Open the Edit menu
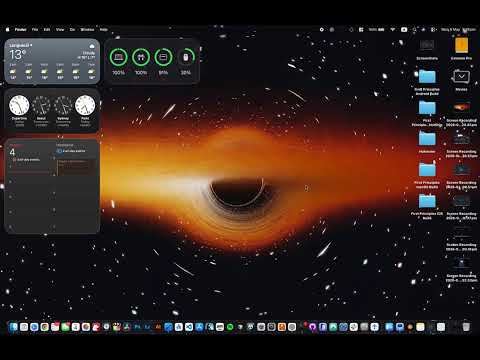 [47, 29]
